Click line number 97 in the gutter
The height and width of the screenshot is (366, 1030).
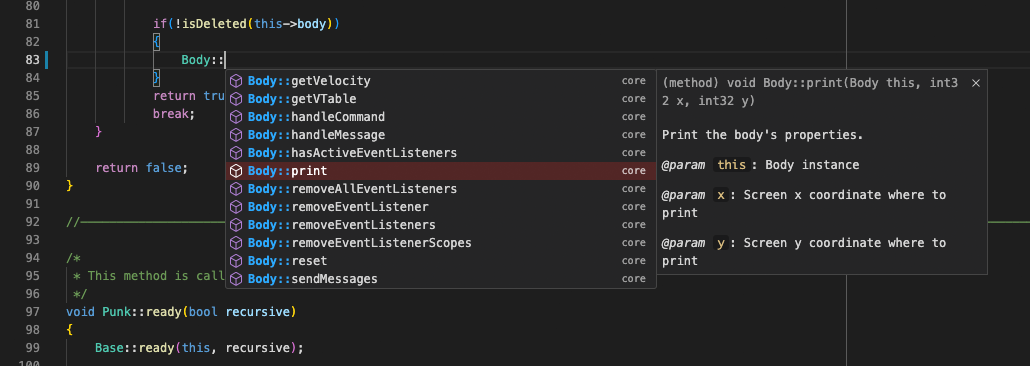(x=32, y=311)
